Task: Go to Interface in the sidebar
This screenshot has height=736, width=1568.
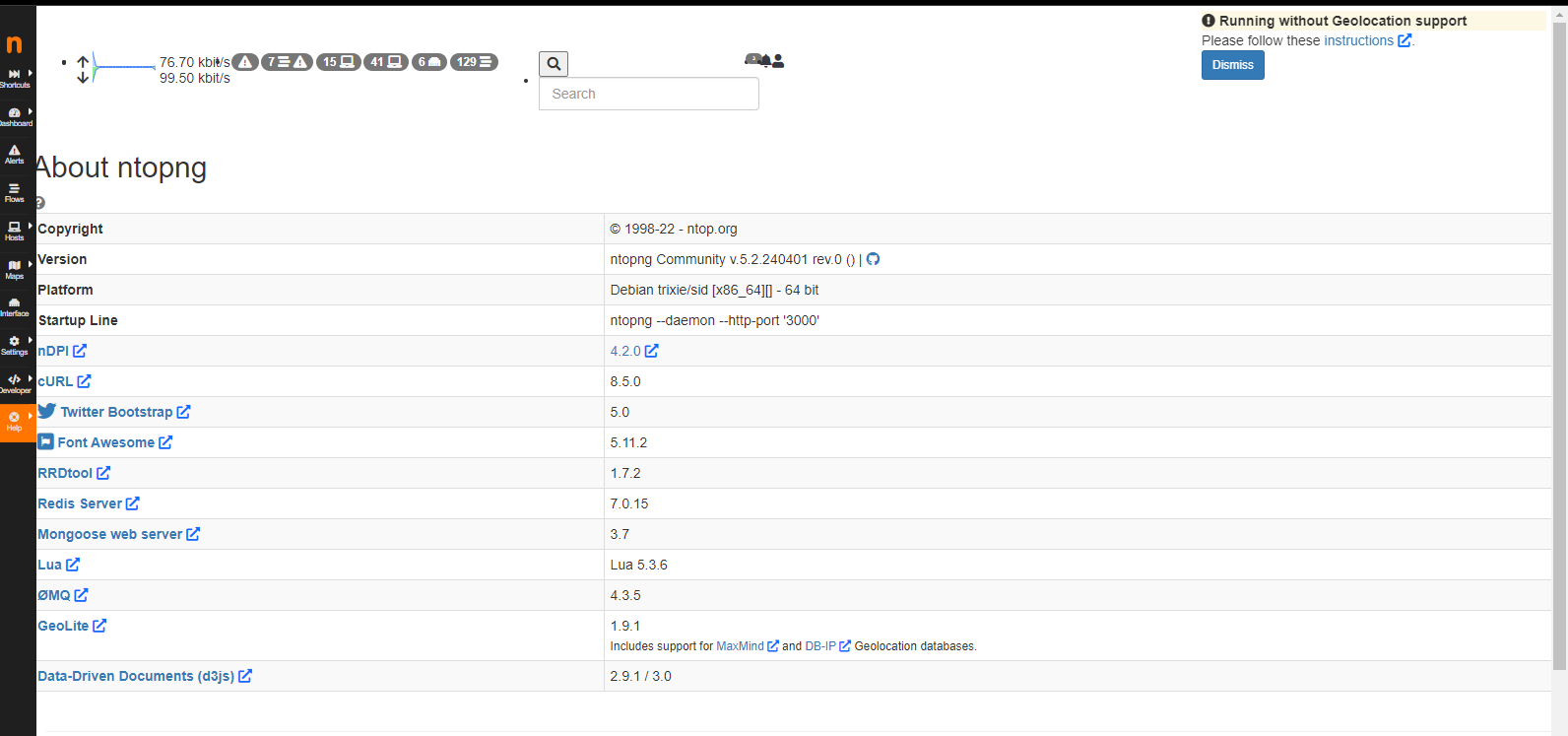Action: pyautogui.click(x=14, y=307)
